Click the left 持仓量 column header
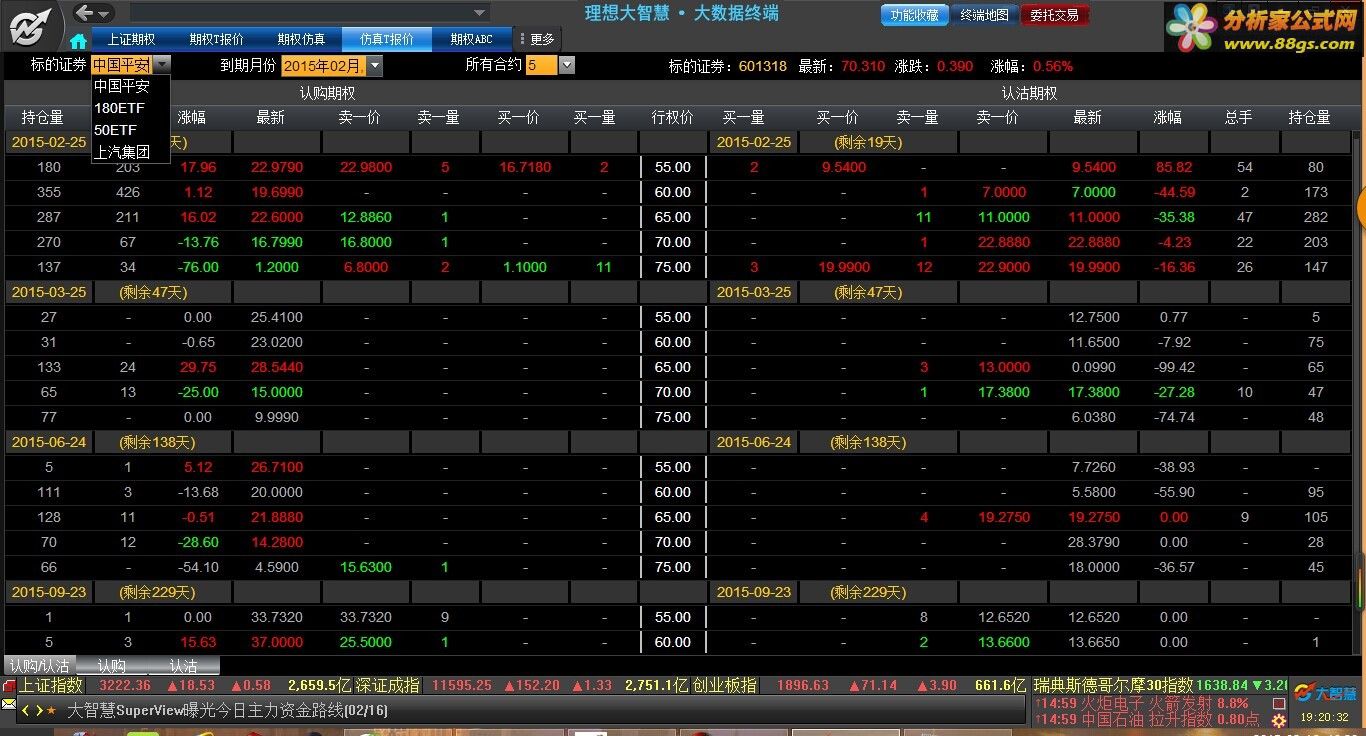Screen dimensions: 1366x736 coord(42,117)
